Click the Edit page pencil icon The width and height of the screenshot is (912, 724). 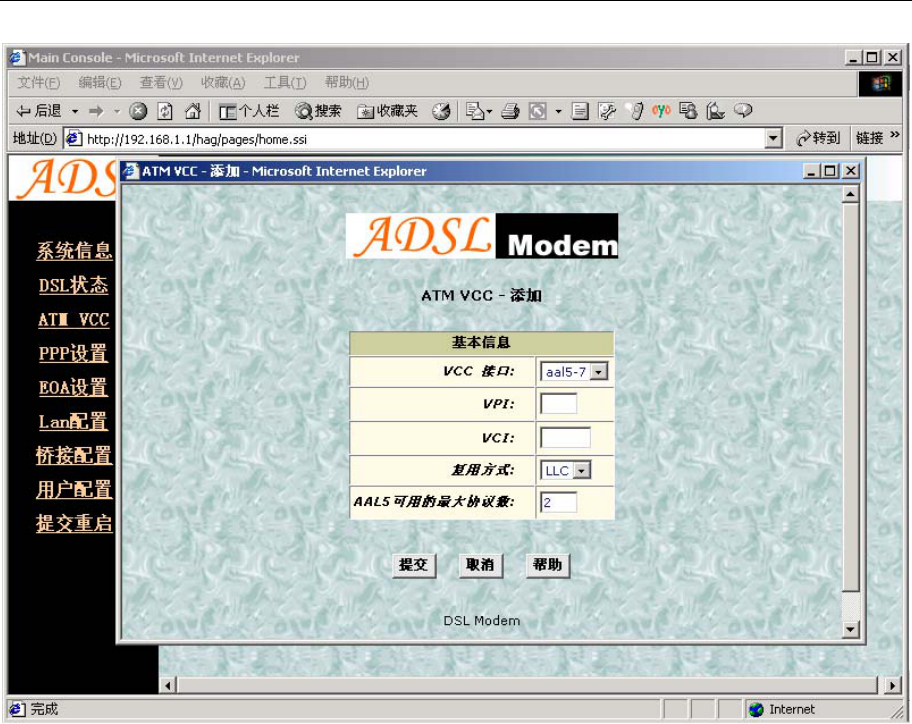(x=607, y=110)
